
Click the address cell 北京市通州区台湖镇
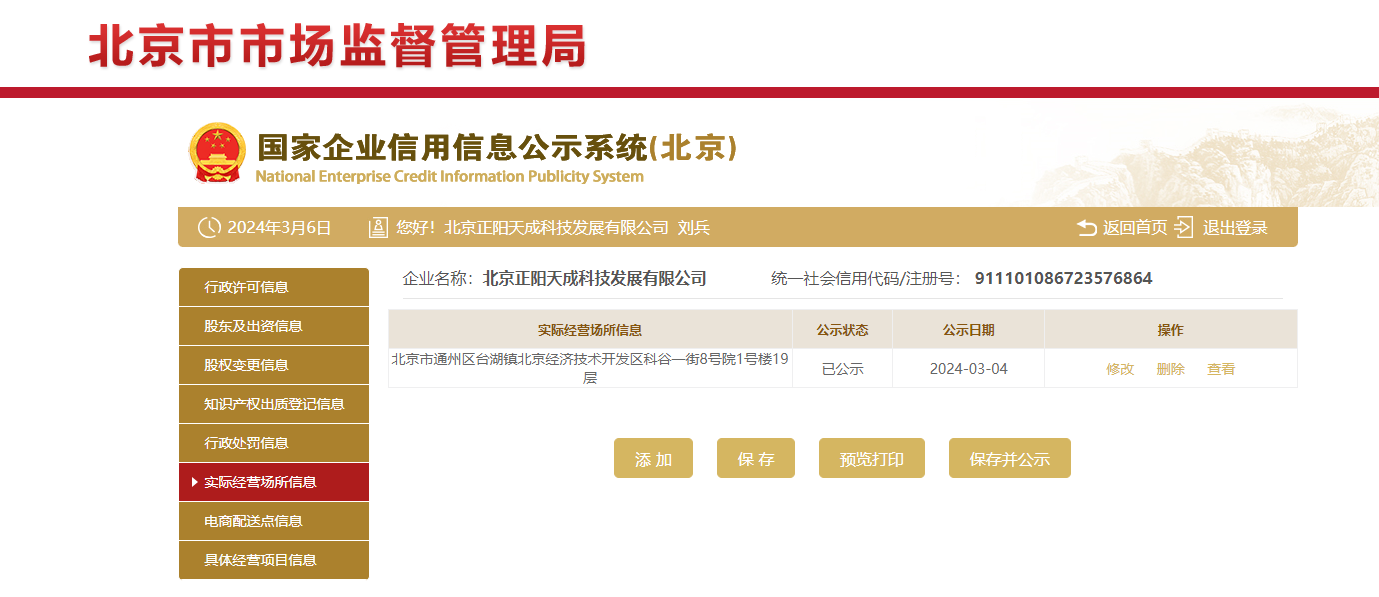590,368
